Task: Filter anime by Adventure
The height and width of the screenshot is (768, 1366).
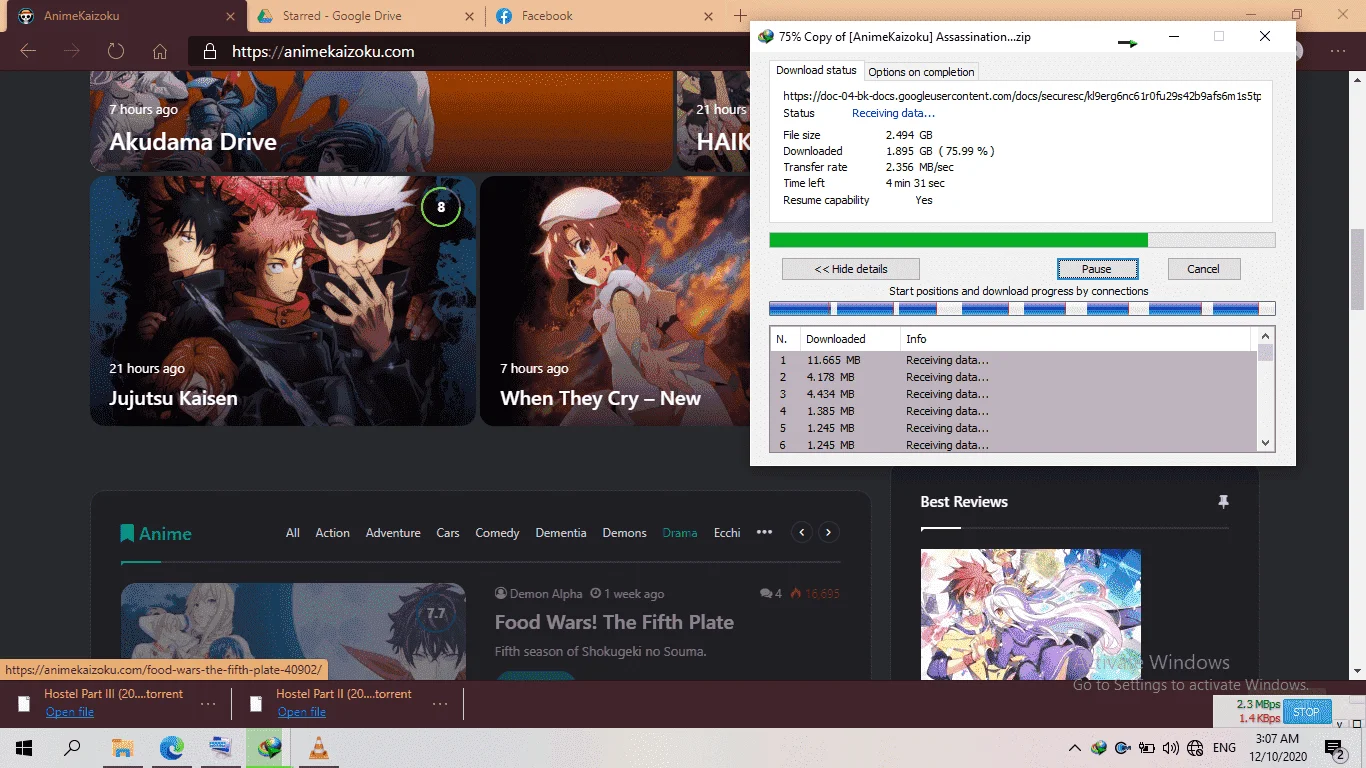Action: 393,533
